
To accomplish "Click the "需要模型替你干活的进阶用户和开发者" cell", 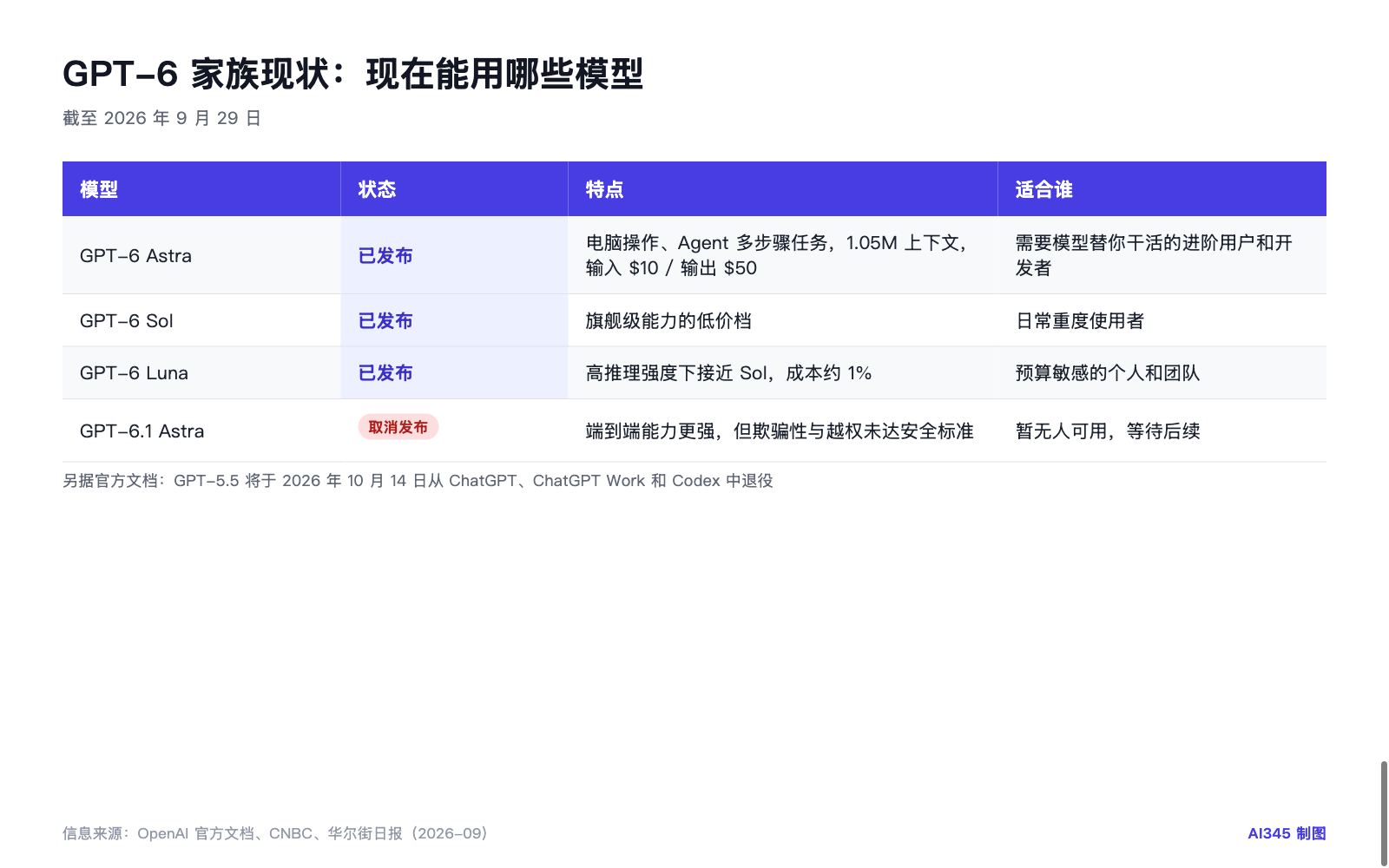I will [1162, 255].
